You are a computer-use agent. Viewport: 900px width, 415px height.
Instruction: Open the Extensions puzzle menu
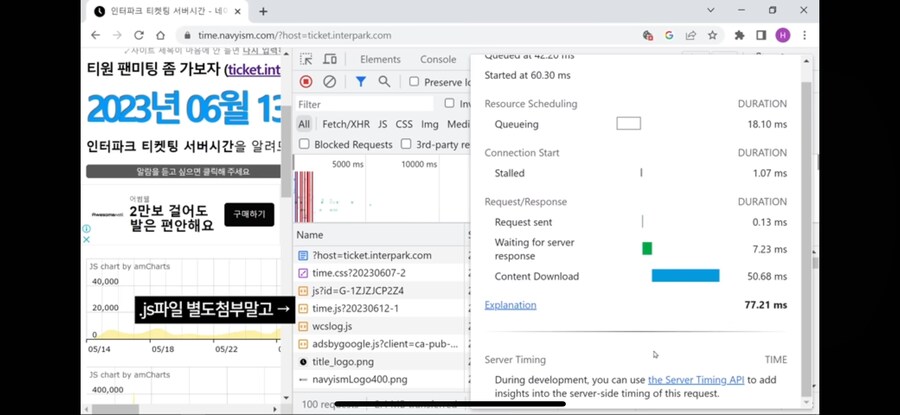coord(739,35)
